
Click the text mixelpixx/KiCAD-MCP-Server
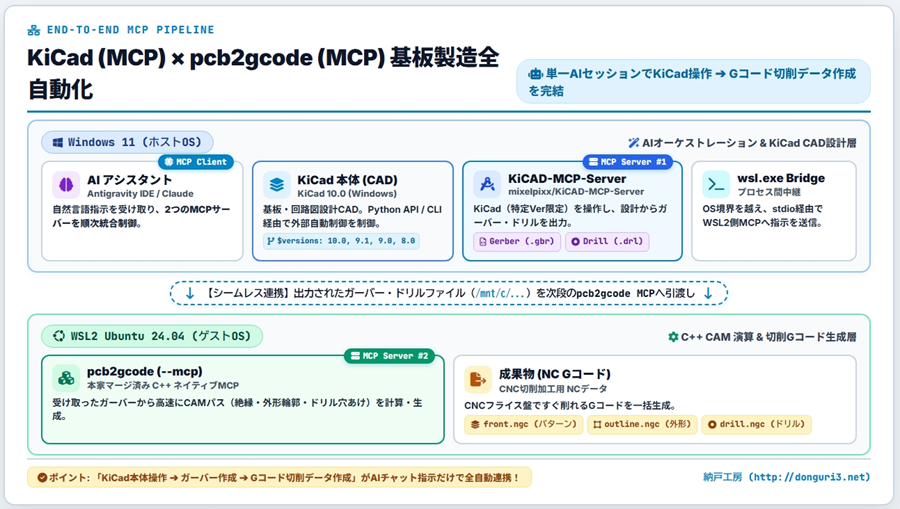coord(576,192)
